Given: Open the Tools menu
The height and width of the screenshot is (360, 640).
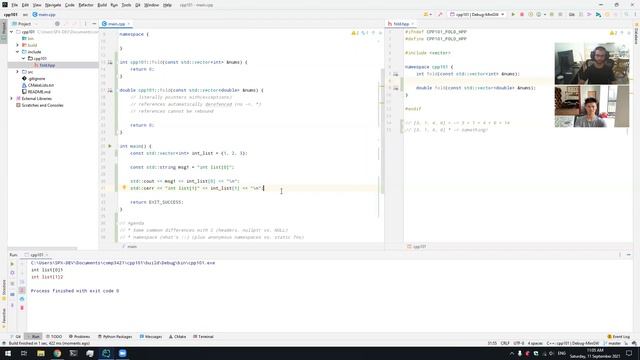Looking at the screenshot, I should [126, 5].
